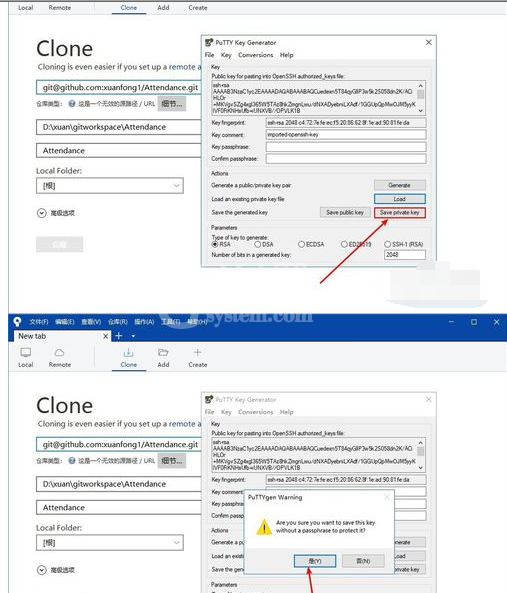Viewport: 507px width, 593px height.
Task: Focus the git URL field in upper Clone form
Action: 119,87
